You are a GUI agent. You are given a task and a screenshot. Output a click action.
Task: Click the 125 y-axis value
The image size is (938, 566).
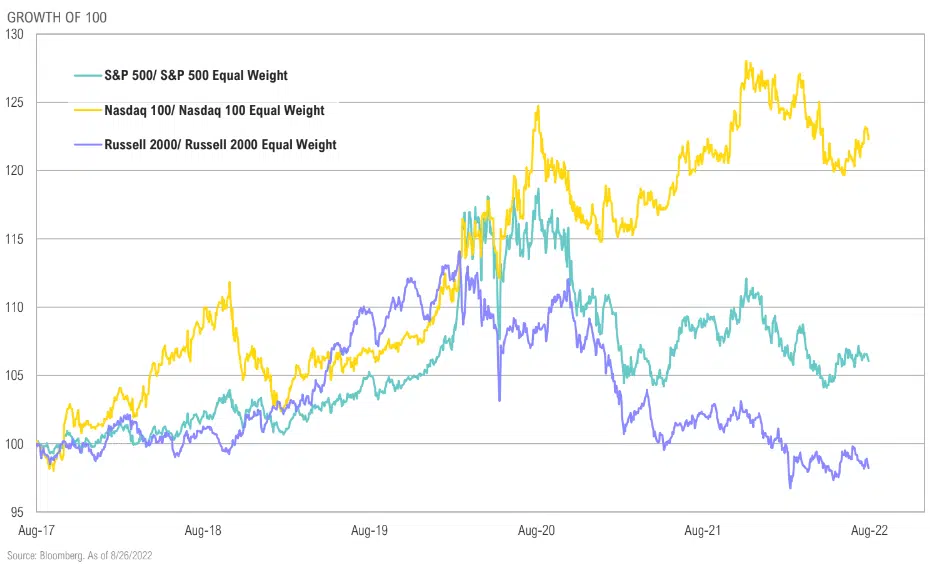[x=14, y=103]
